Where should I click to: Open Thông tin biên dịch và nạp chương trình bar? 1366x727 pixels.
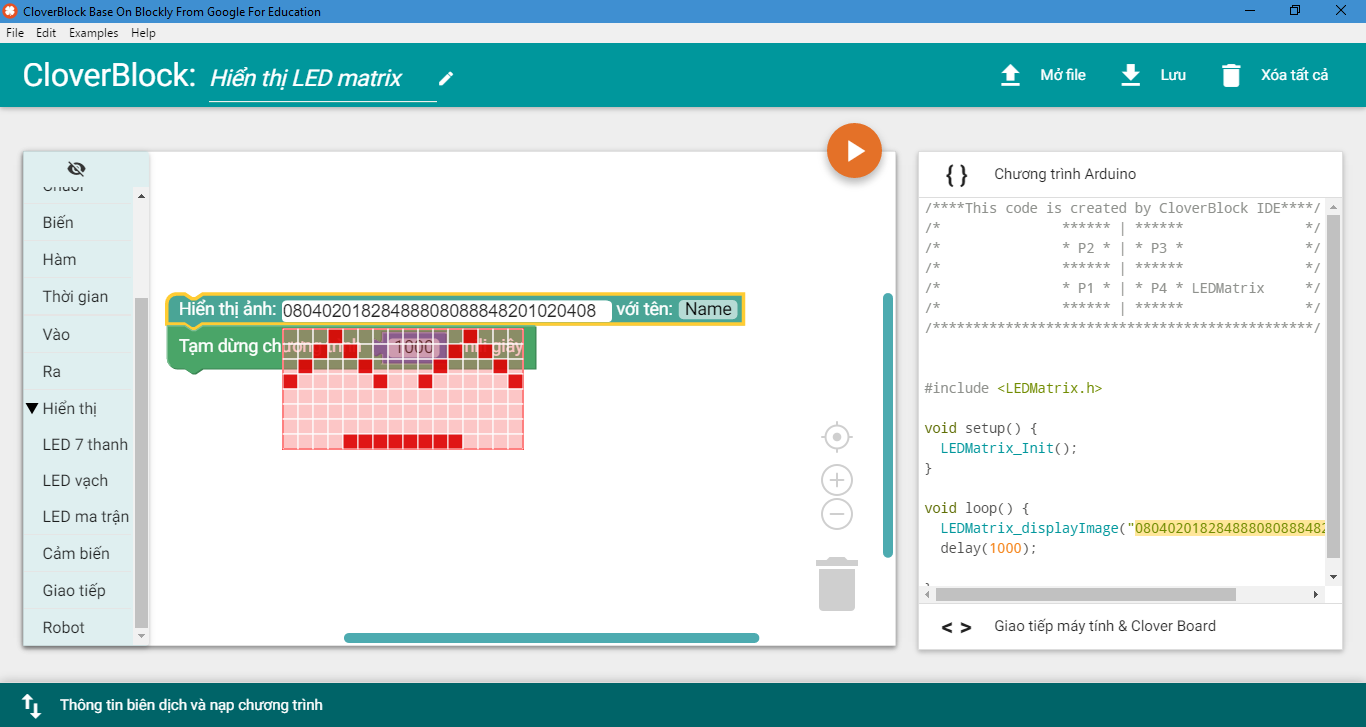191,705
